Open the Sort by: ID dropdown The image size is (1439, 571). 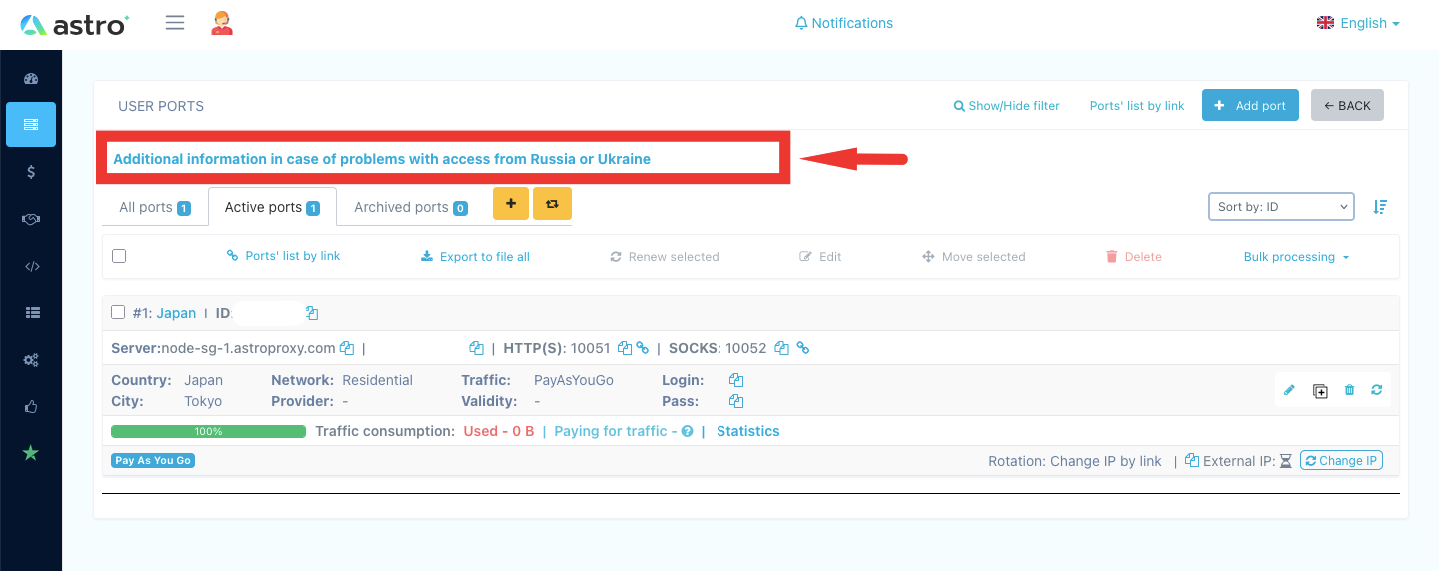(x=1281, y=207)
